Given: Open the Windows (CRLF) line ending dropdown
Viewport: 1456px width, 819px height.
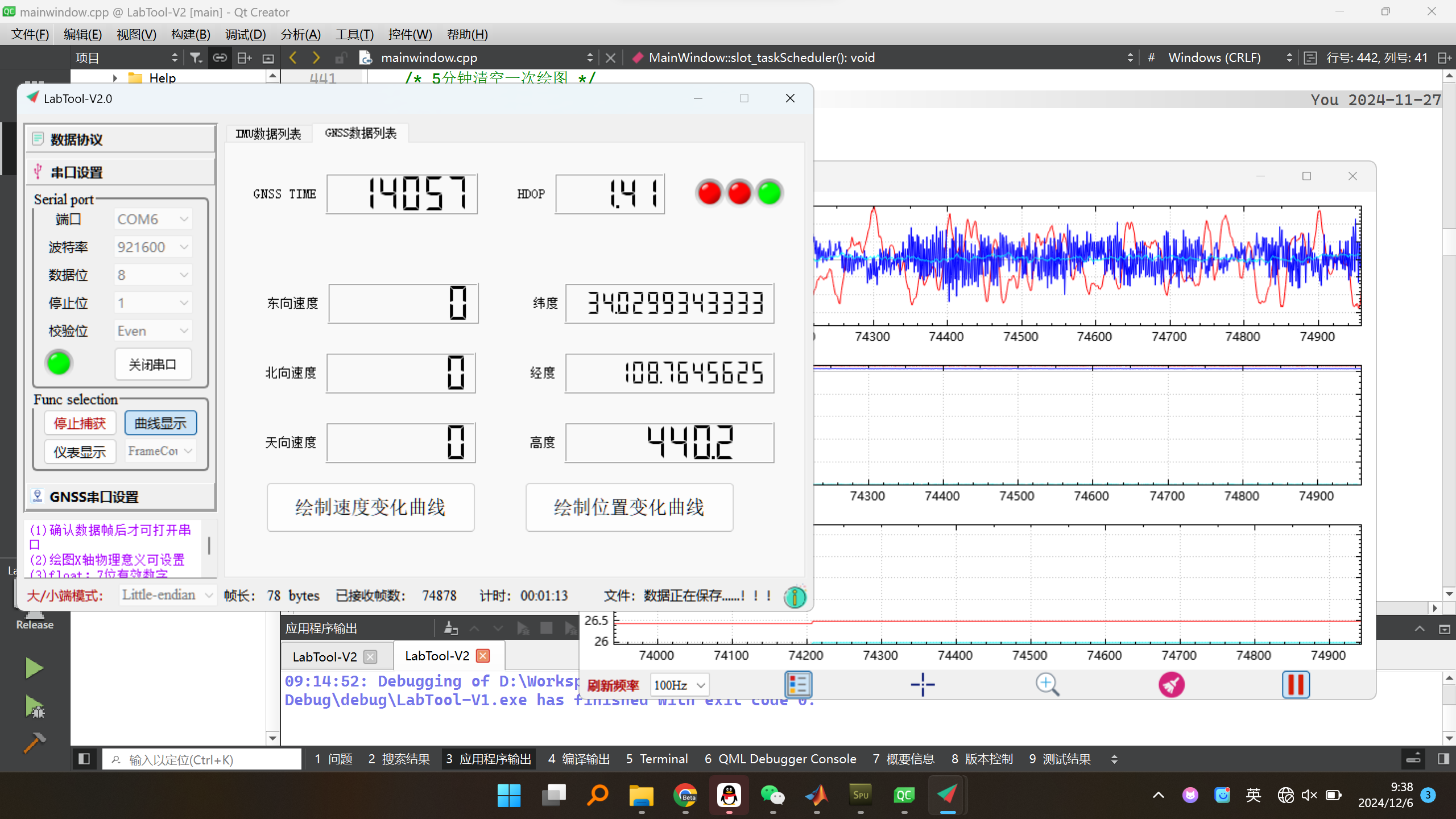Looking at the screenshot, I should (1230, 57).
